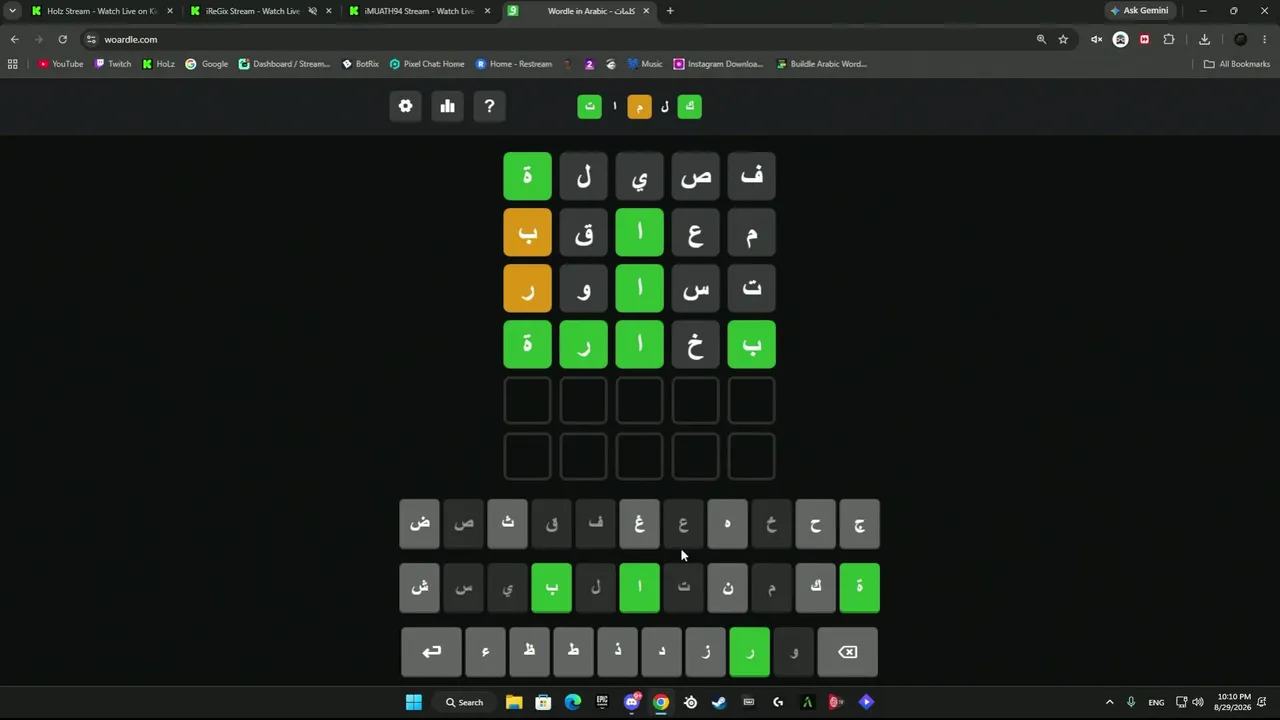Tap the dimmed و key on the keyboard
Image resolution: width=1280 pixels, height=720 pixels.
793,652
